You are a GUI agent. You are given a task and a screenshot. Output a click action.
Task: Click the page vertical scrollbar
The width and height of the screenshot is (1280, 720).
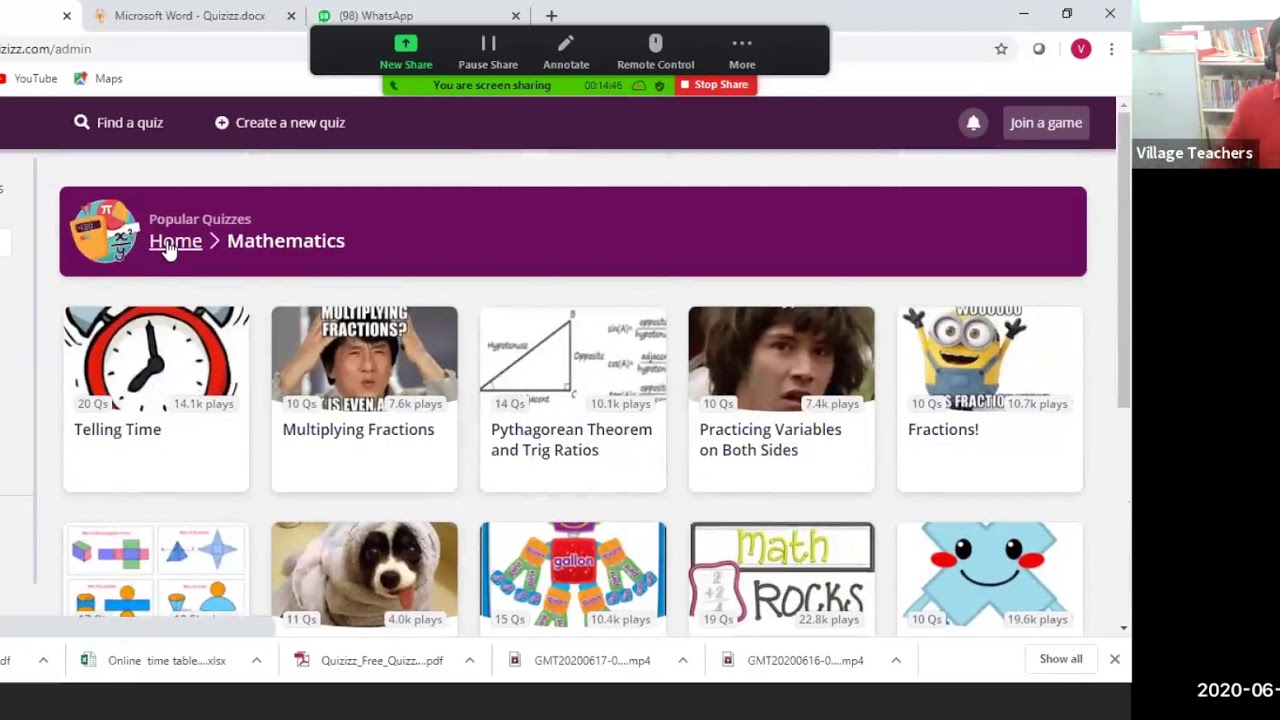tap(1123, 260)
